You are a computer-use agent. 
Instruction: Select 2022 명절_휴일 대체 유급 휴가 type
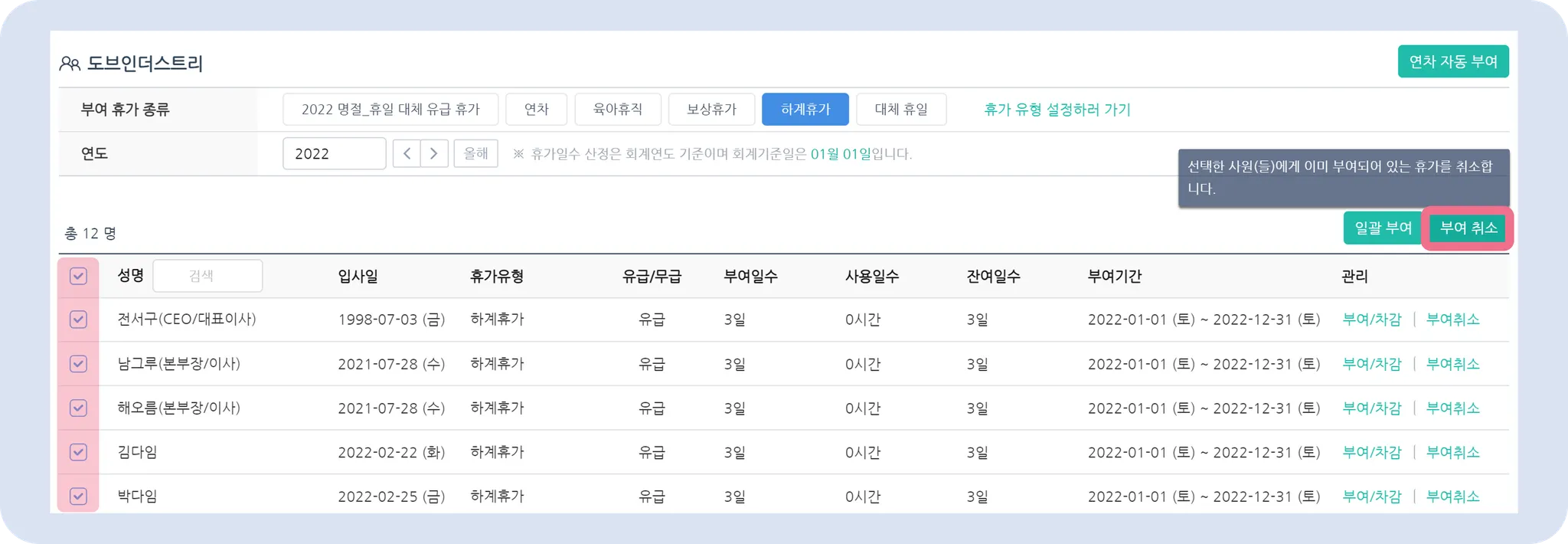pos(390,110)
